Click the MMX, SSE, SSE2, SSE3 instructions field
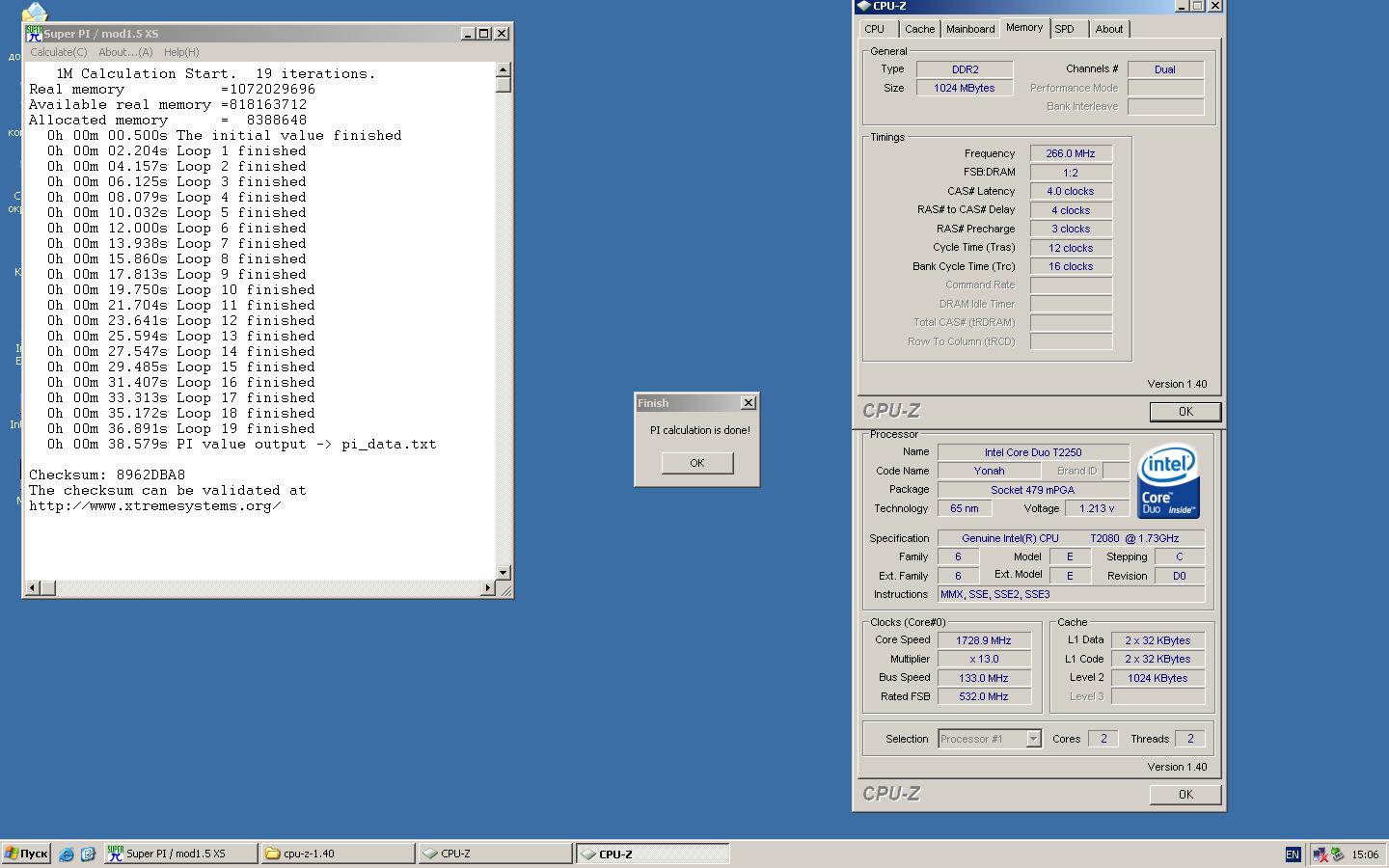The image size is (1389, 868). point(1071,594)
